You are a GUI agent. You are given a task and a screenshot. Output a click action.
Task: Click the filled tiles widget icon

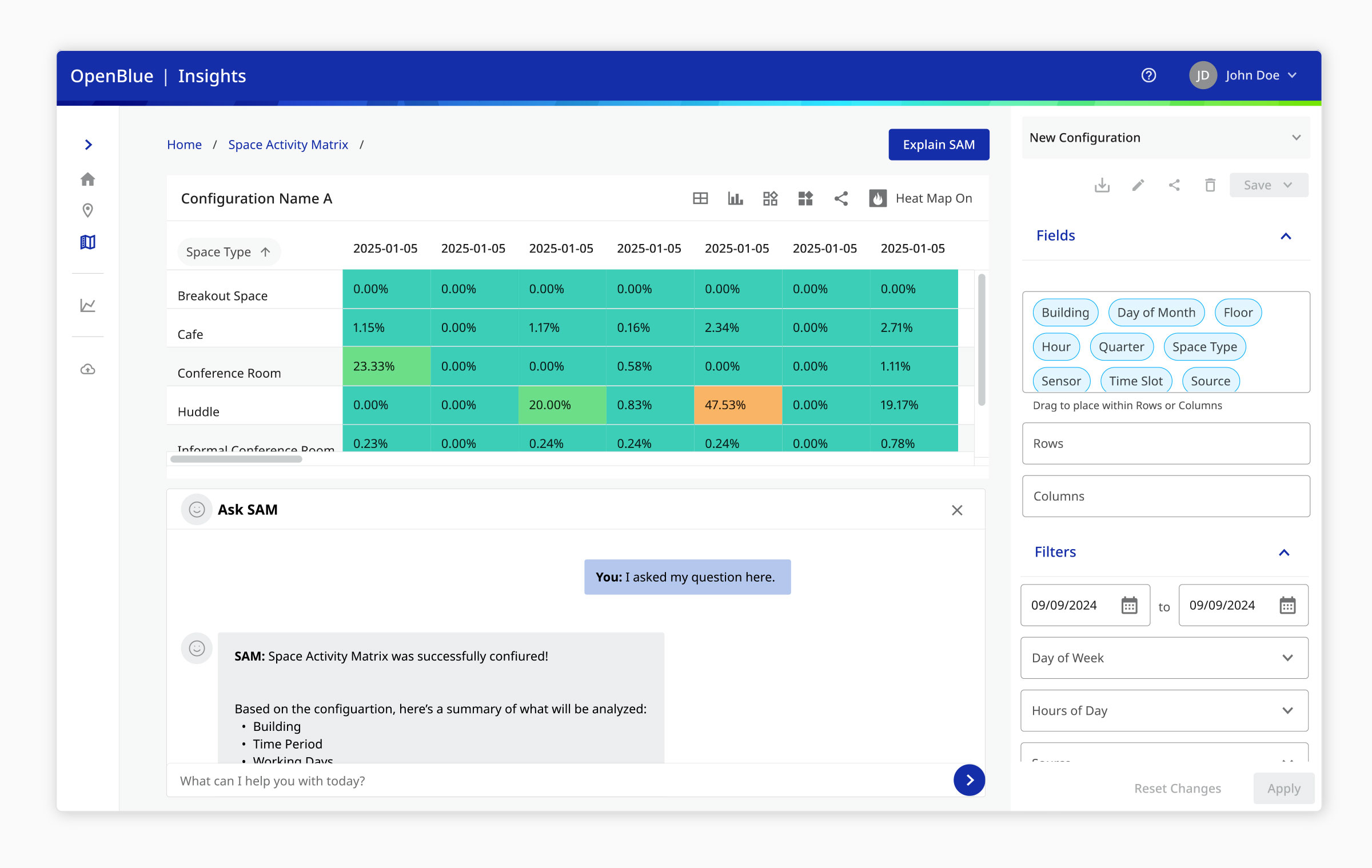pos(805,198)
